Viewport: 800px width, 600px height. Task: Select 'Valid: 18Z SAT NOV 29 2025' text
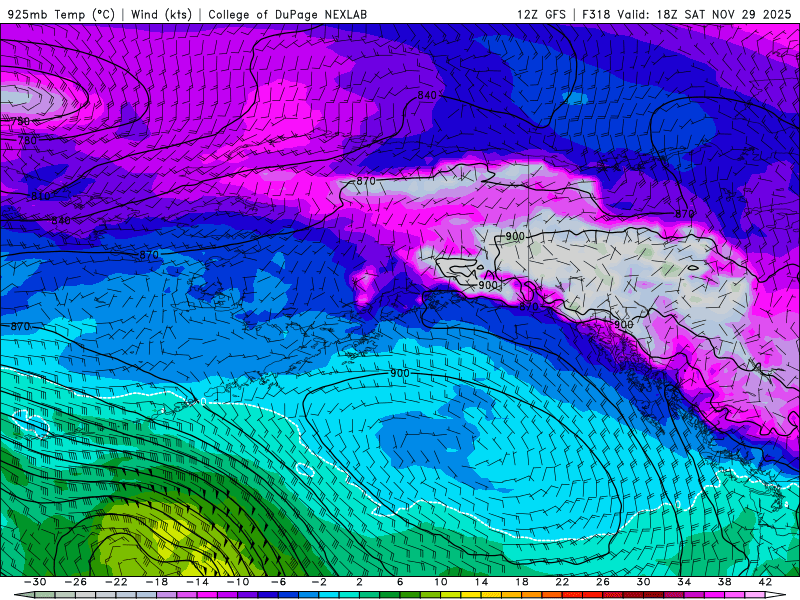(704, 14)
